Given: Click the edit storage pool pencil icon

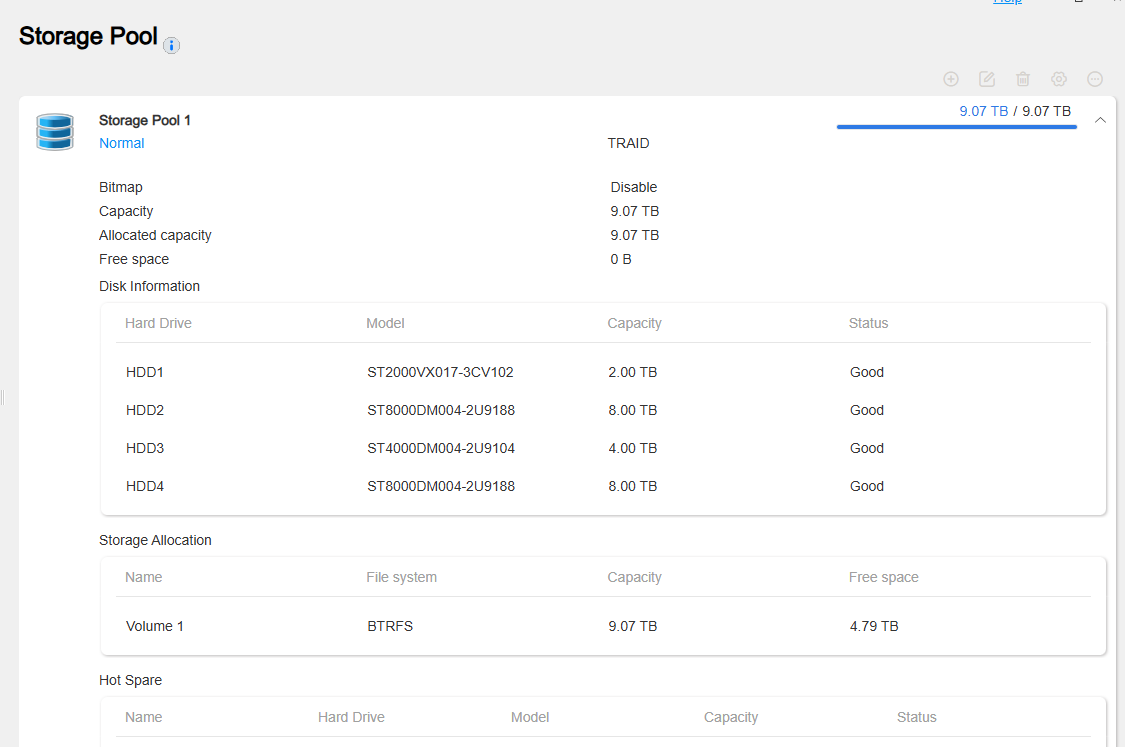Looking at the screenshot, I should pyautogui.click(x=987, y=79).
